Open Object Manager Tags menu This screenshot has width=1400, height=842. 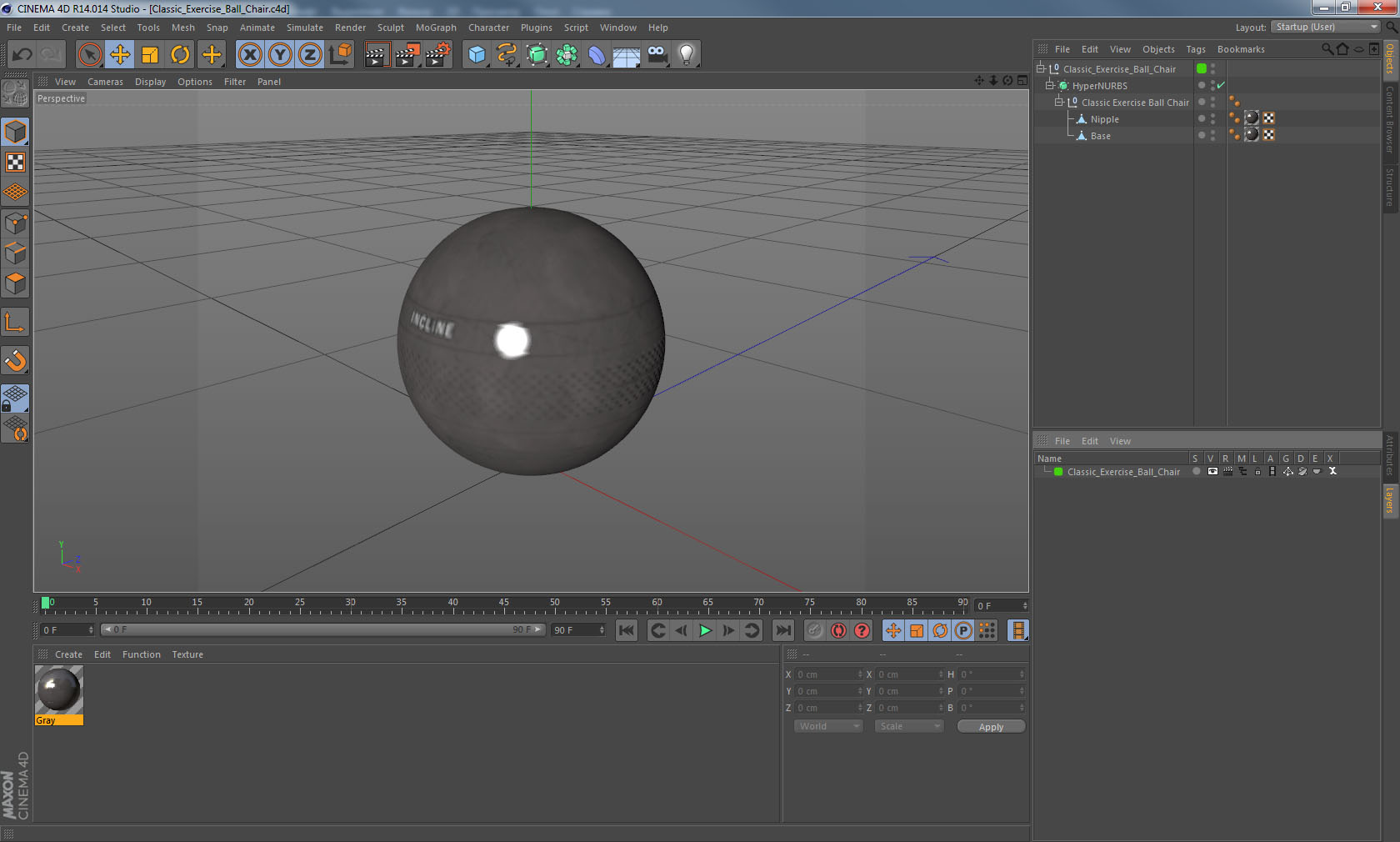[x=1196, y=49]
